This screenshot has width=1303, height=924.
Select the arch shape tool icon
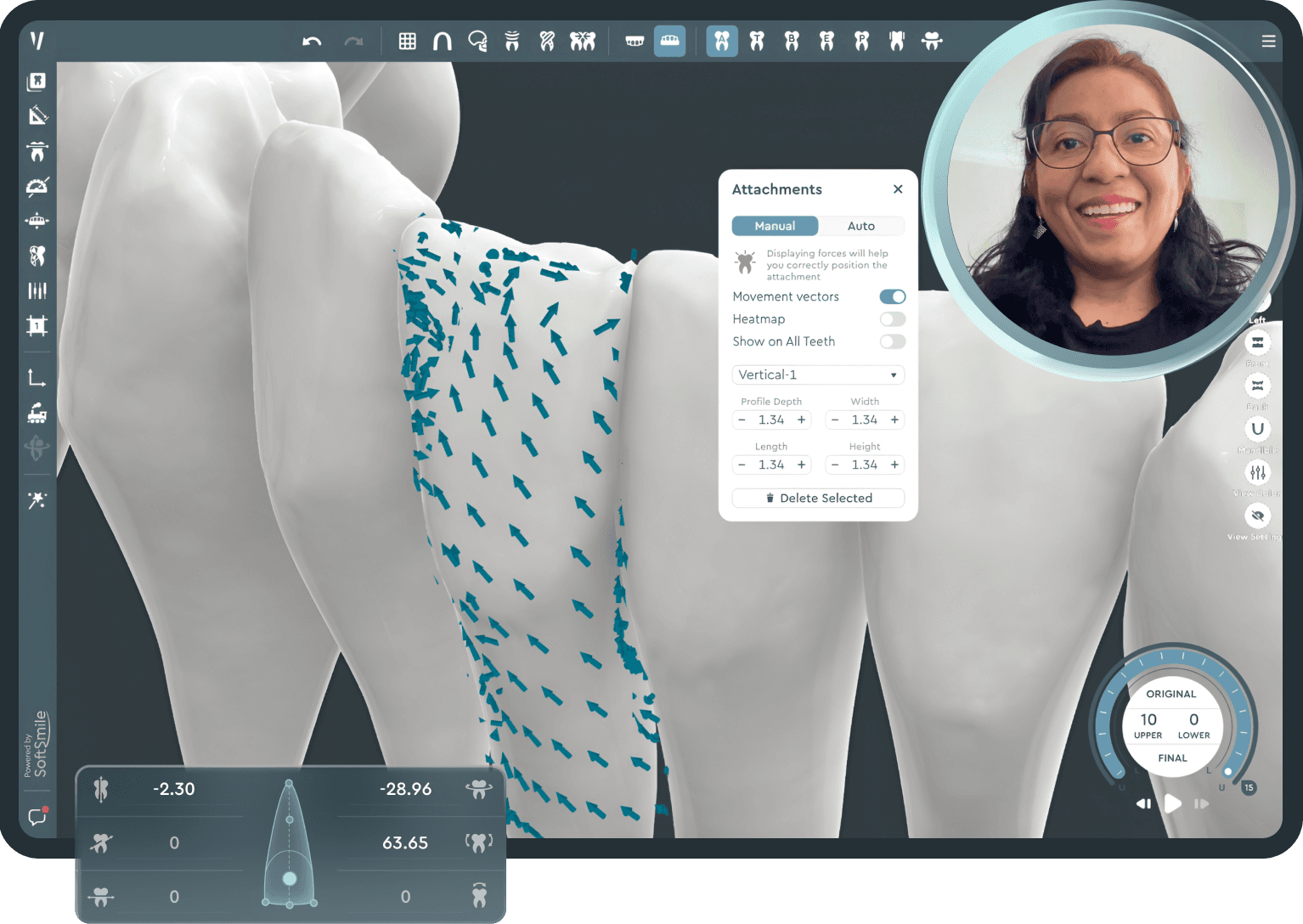coord(442,42)
